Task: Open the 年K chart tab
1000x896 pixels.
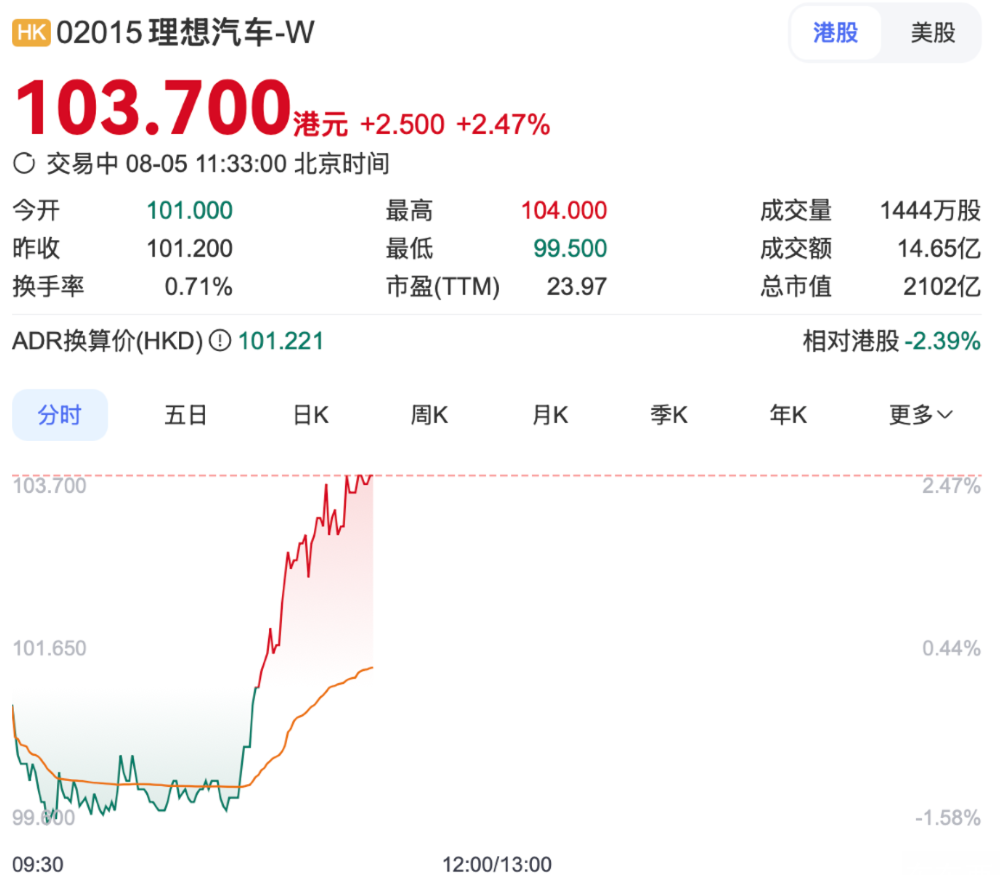Action: pyautogui.click(x=788, y=415)
